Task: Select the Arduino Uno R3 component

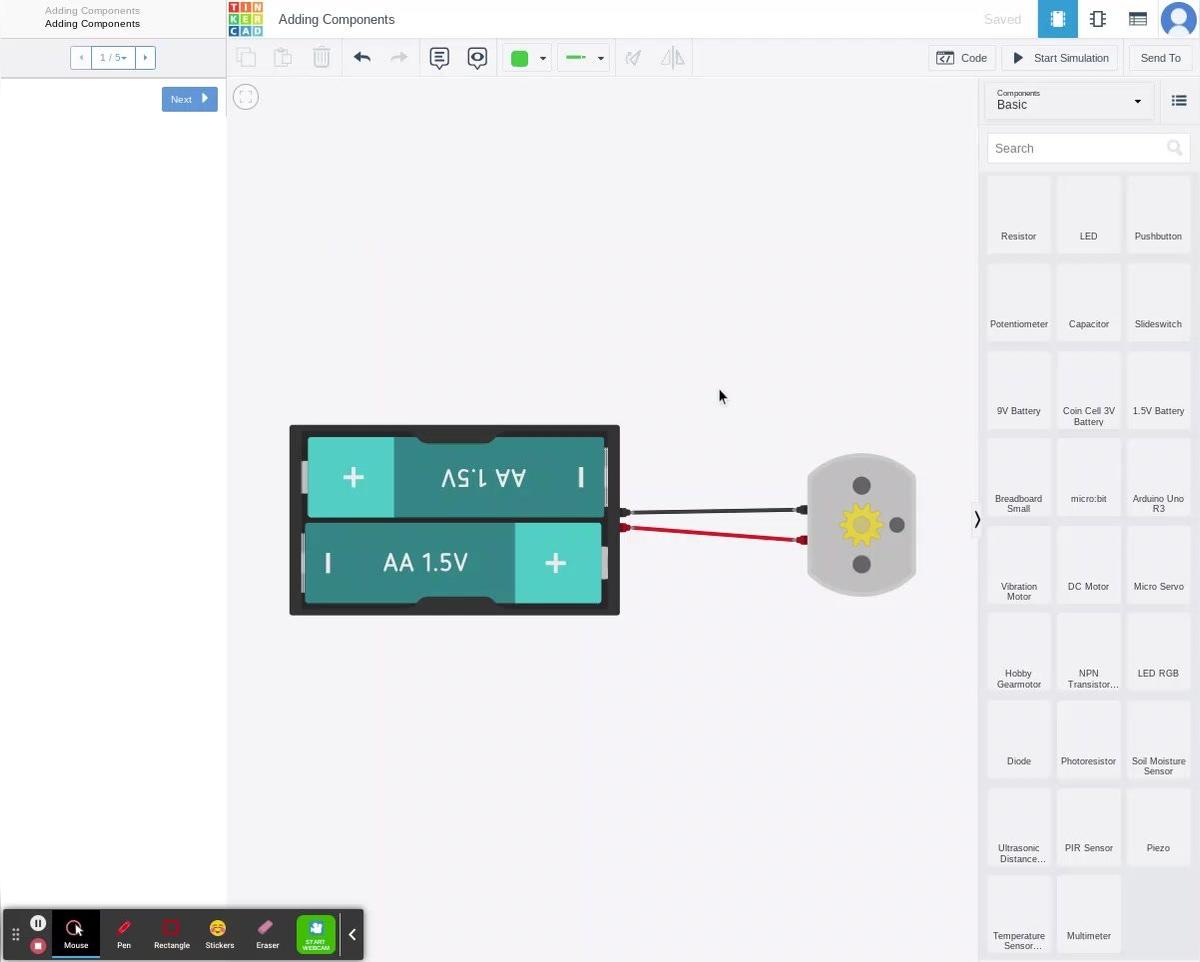Action: pyautogui.click(x=1158, y=477)
